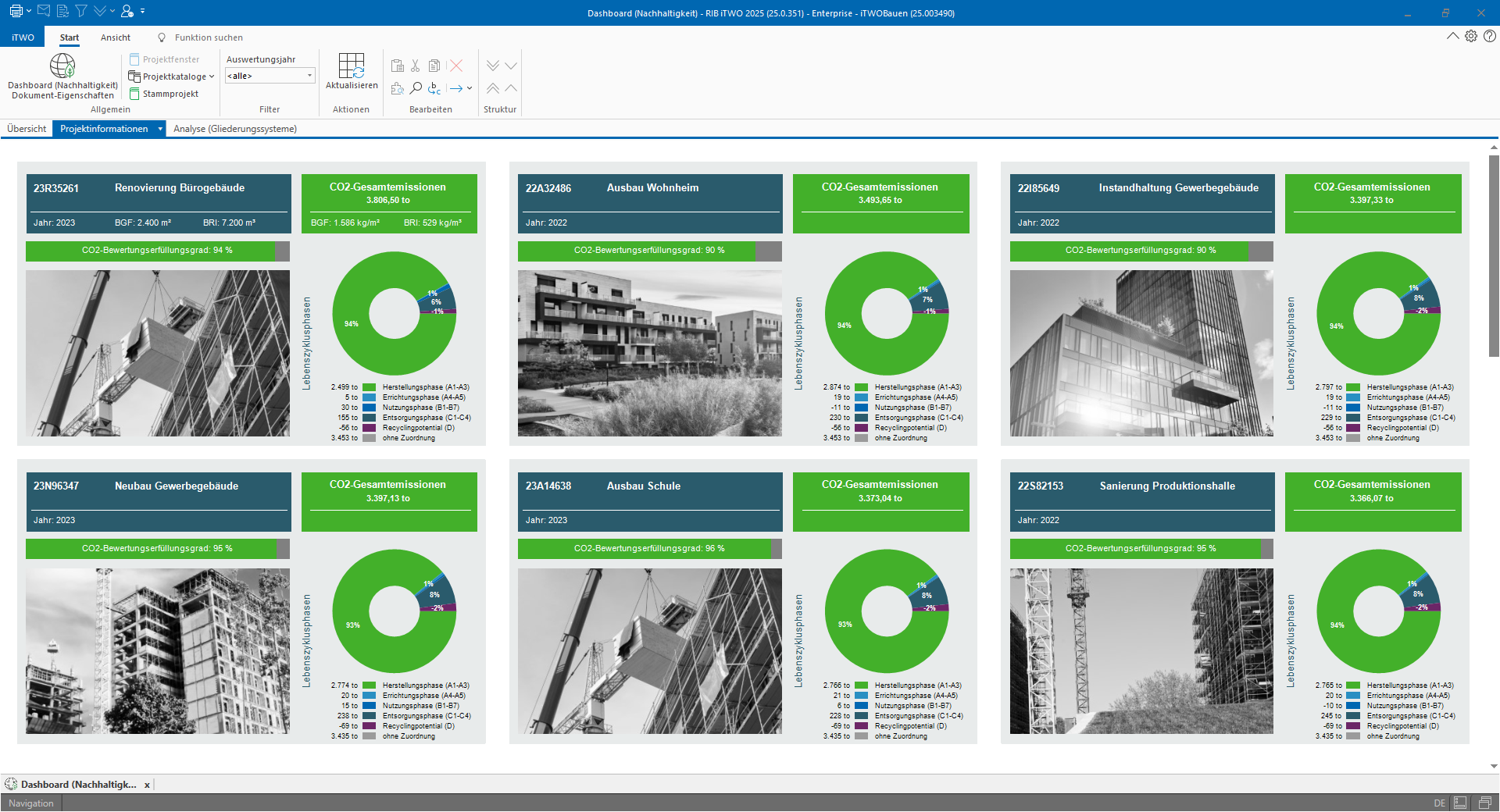
Task: Click the Renovierung Bürogebäude project image
Action: coord(158,353)
